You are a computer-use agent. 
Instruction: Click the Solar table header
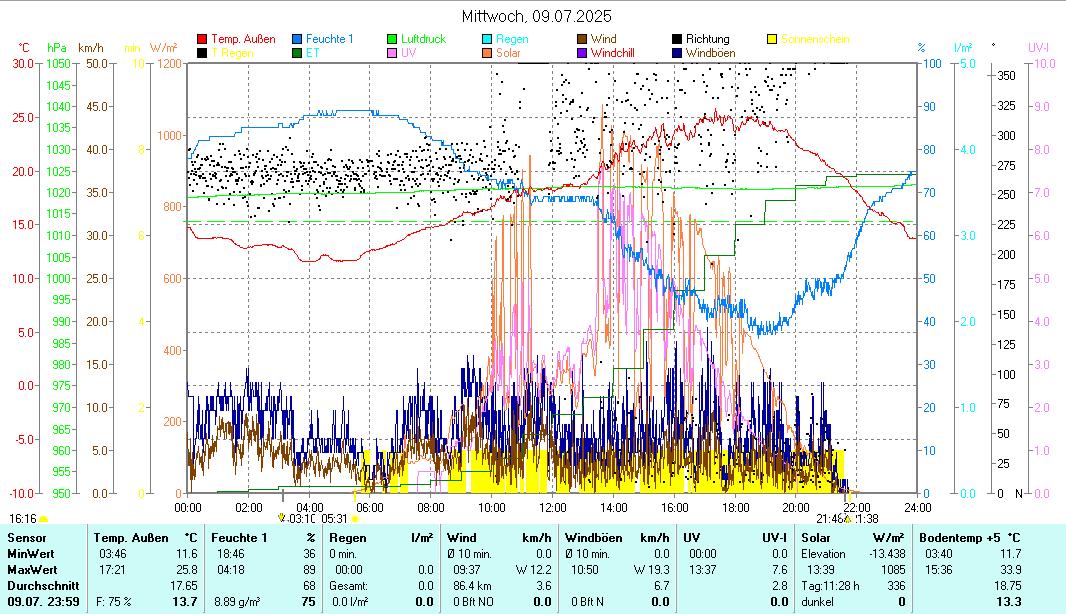(816, 538)
